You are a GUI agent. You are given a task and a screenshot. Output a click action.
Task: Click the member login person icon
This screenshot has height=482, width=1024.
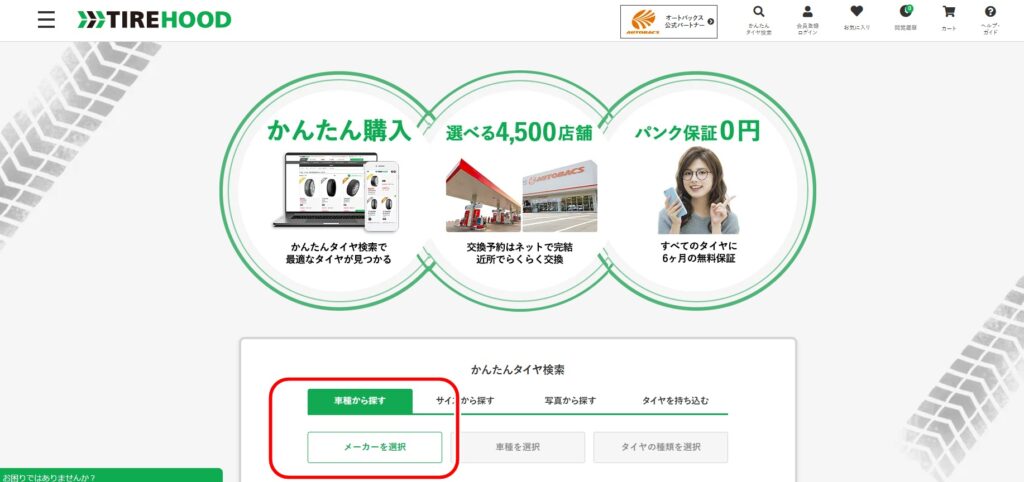pyautogui.click(x=808, y=12)
